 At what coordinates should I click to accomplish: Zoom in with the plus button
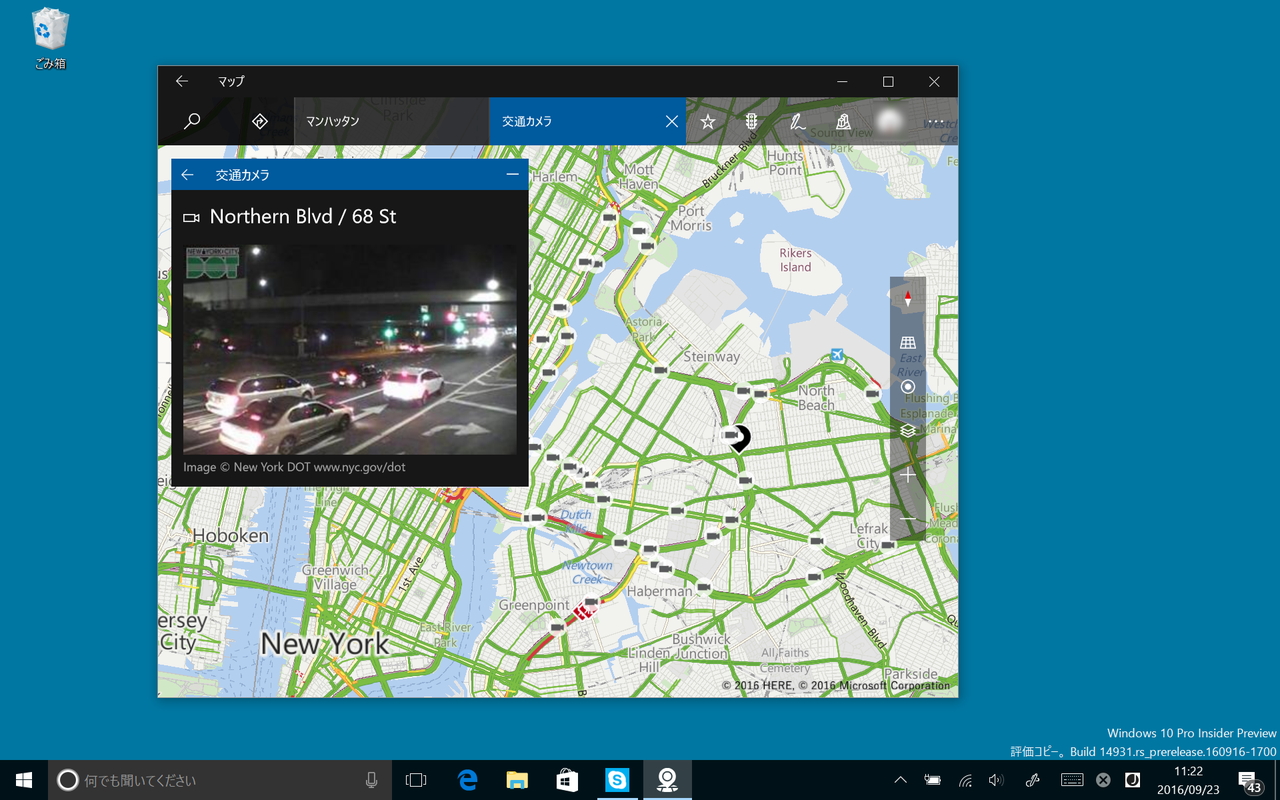pyautogui.click(x=908, y=475)
